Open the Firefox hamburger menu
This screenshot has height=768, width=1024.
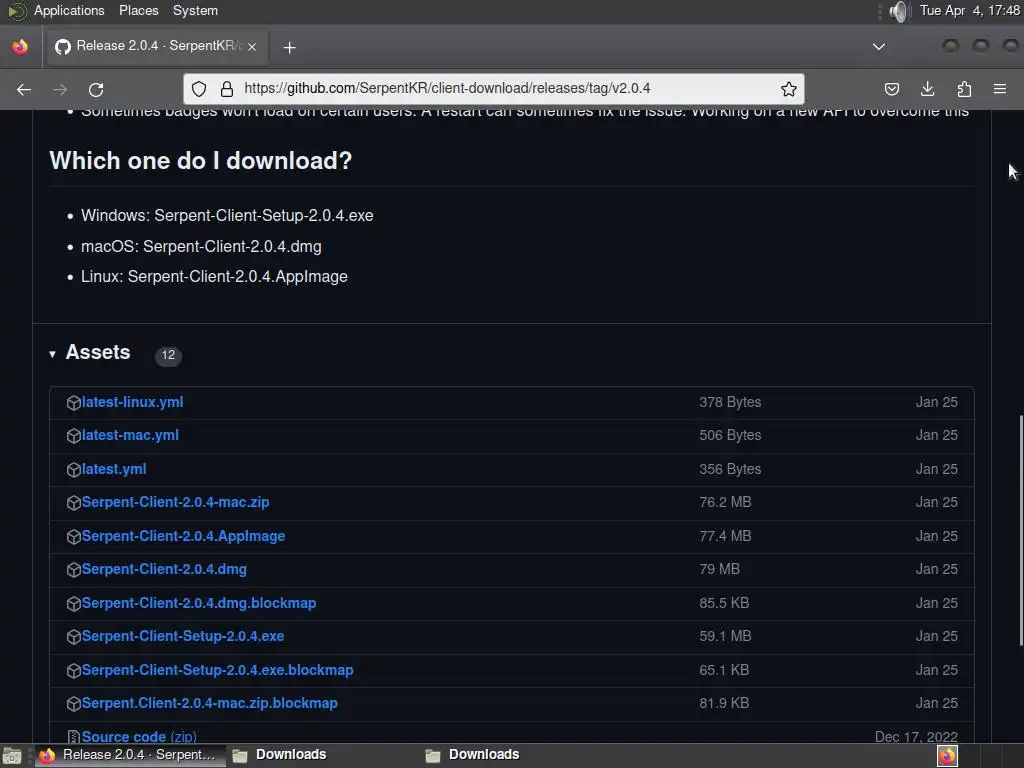tap(1000, 89)
